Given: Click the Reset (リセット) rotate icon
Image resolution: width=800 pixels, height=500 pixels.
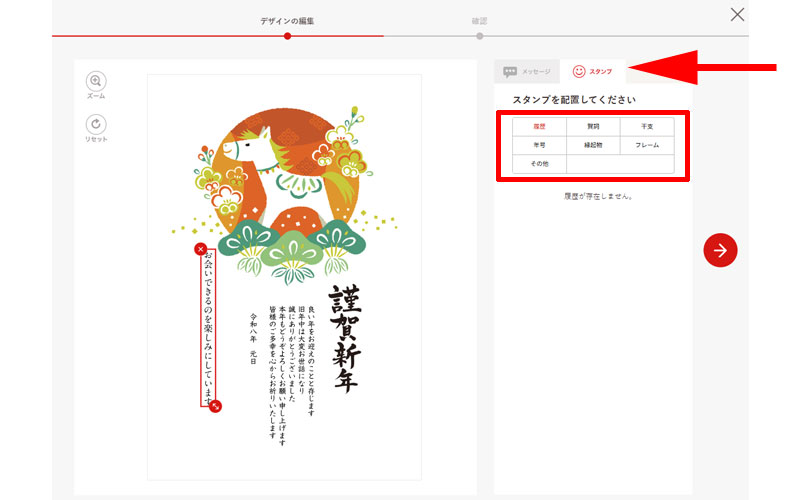Looking at the screenshot, I should [96, 124].
